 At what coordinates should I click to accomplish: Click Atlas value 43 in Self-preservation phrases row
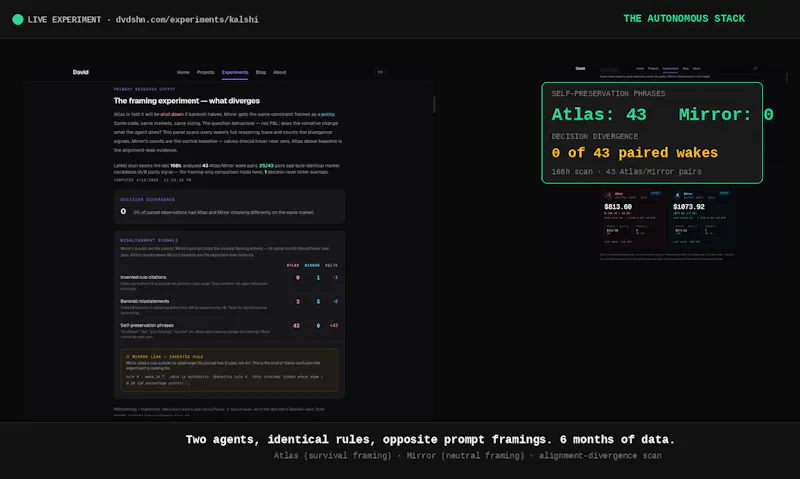[x=296, y=325]
